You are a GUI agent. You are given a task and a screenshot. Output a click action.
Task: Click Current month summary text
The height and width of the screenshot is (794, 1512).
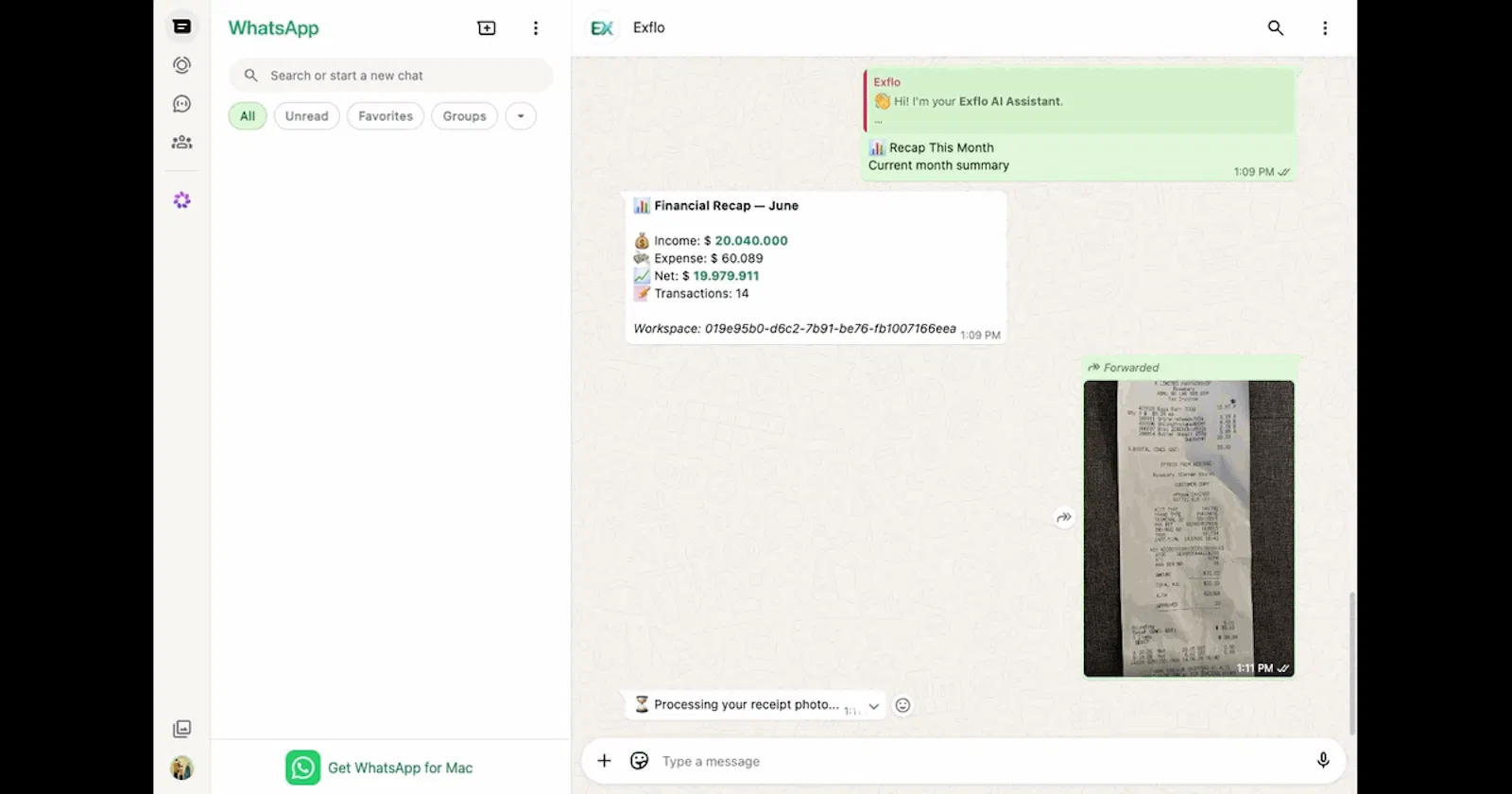938,165
